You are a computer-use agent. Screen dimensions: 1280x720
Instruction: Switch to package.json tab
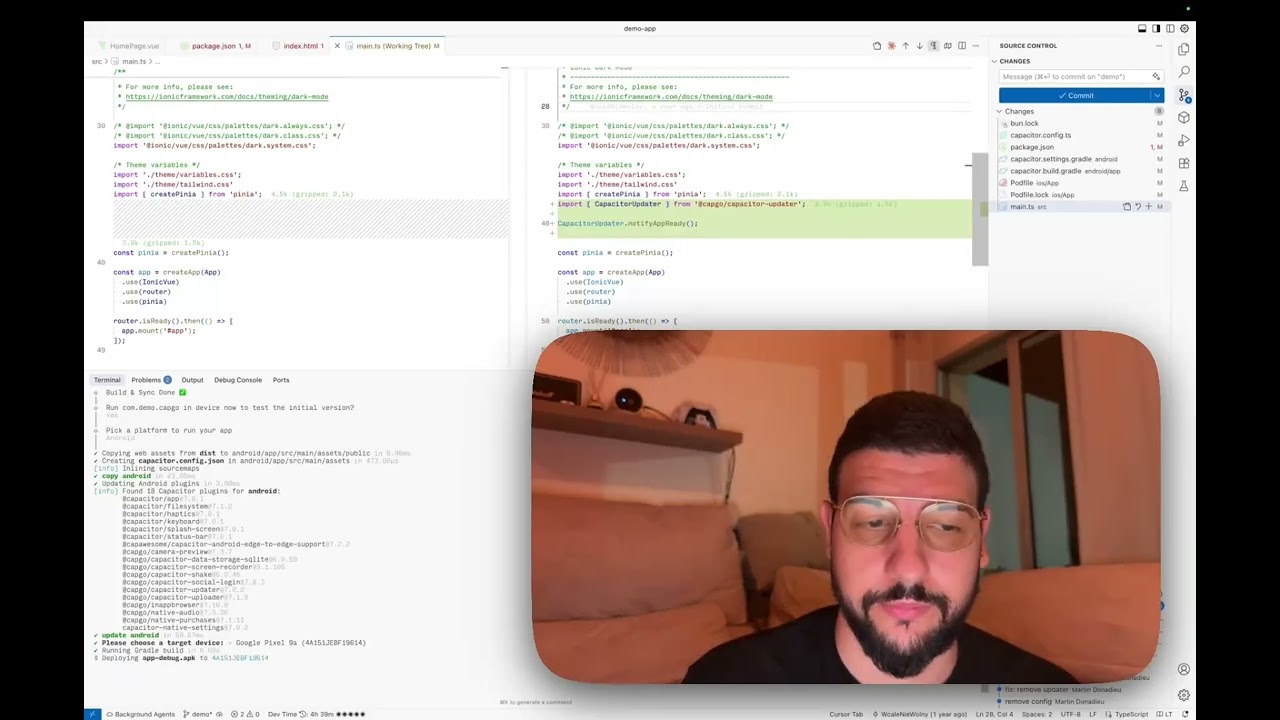(214, 46)
